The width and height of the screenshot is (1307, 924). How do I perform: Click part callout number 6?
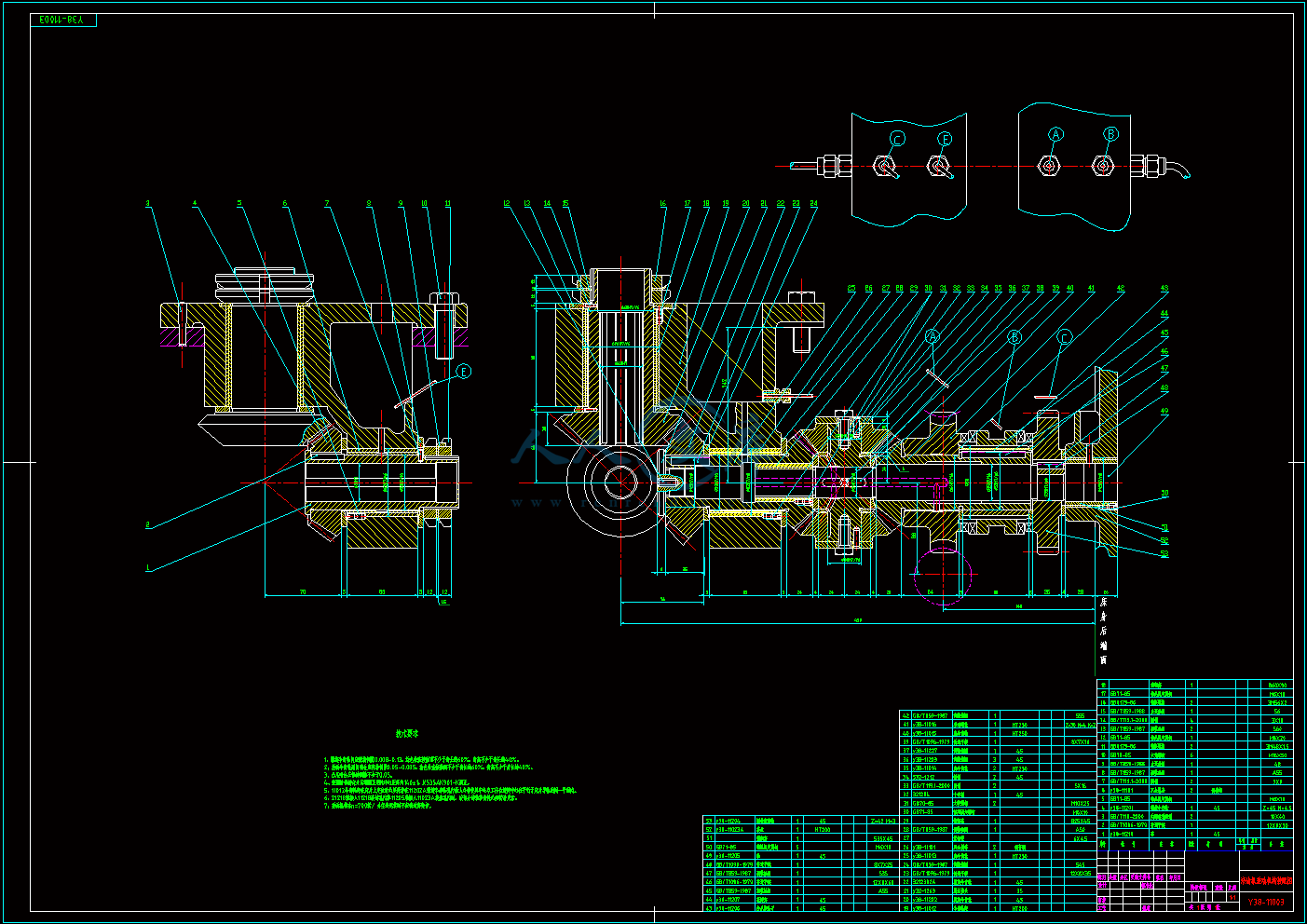[285, 204]
